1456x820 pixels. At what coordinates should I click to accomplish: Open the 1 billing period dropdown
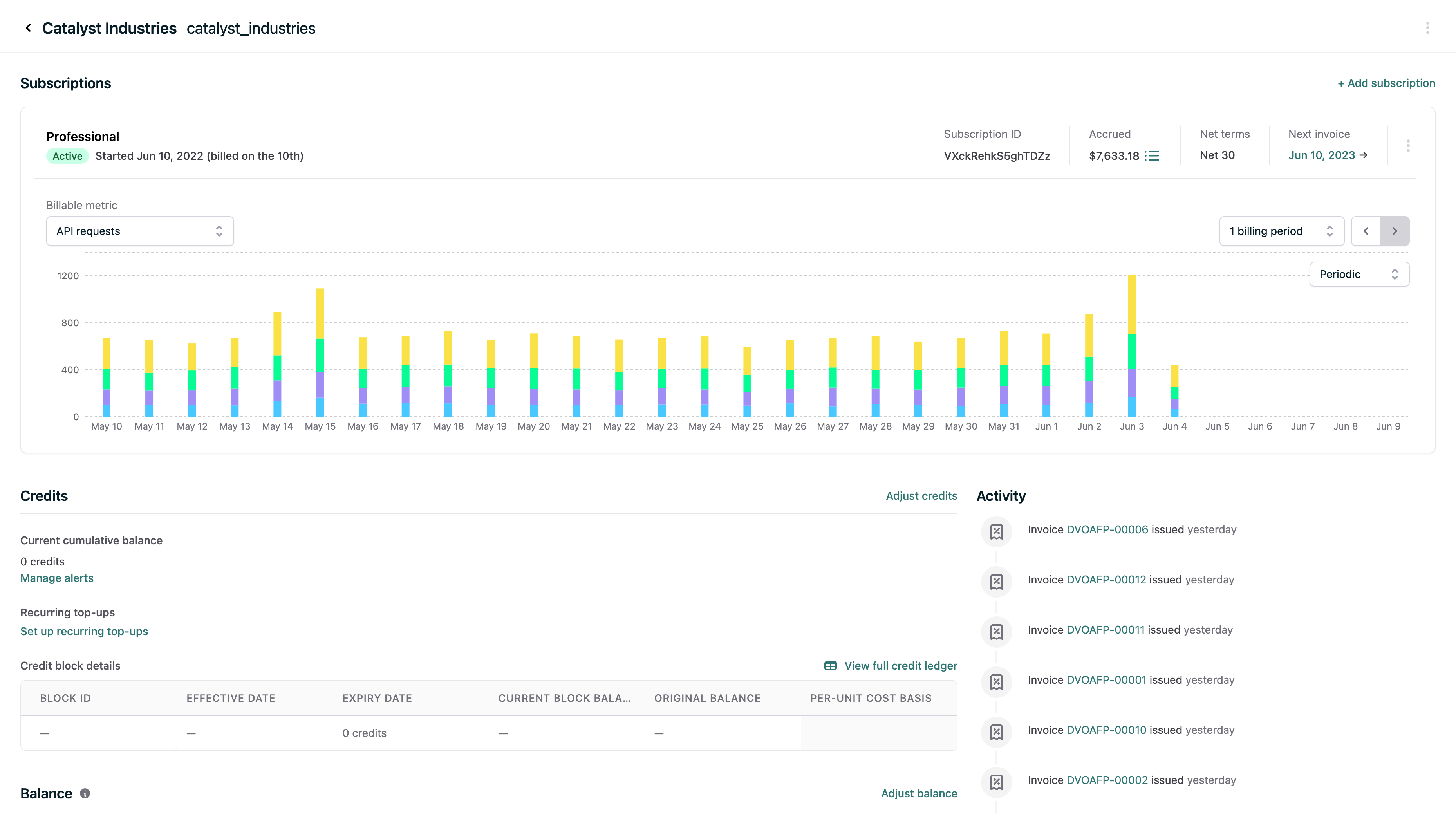(x=1281, y=231)
